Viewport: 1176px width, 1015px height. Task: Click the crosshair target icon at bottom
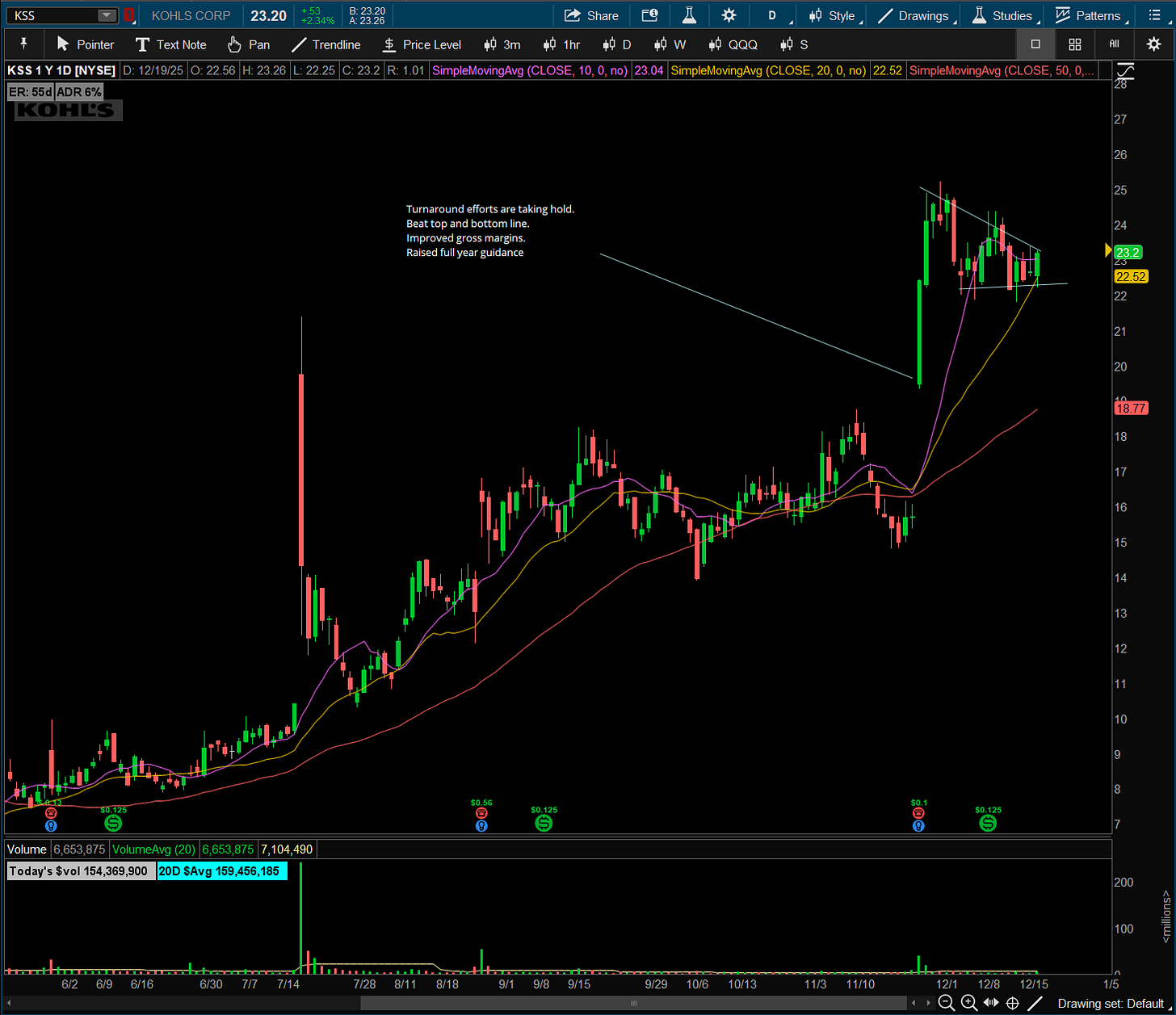click(1013, 1004)
